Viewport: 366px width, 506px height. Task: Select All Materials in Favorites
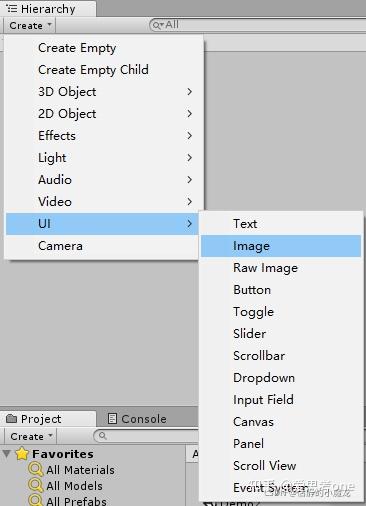point(80,470)
